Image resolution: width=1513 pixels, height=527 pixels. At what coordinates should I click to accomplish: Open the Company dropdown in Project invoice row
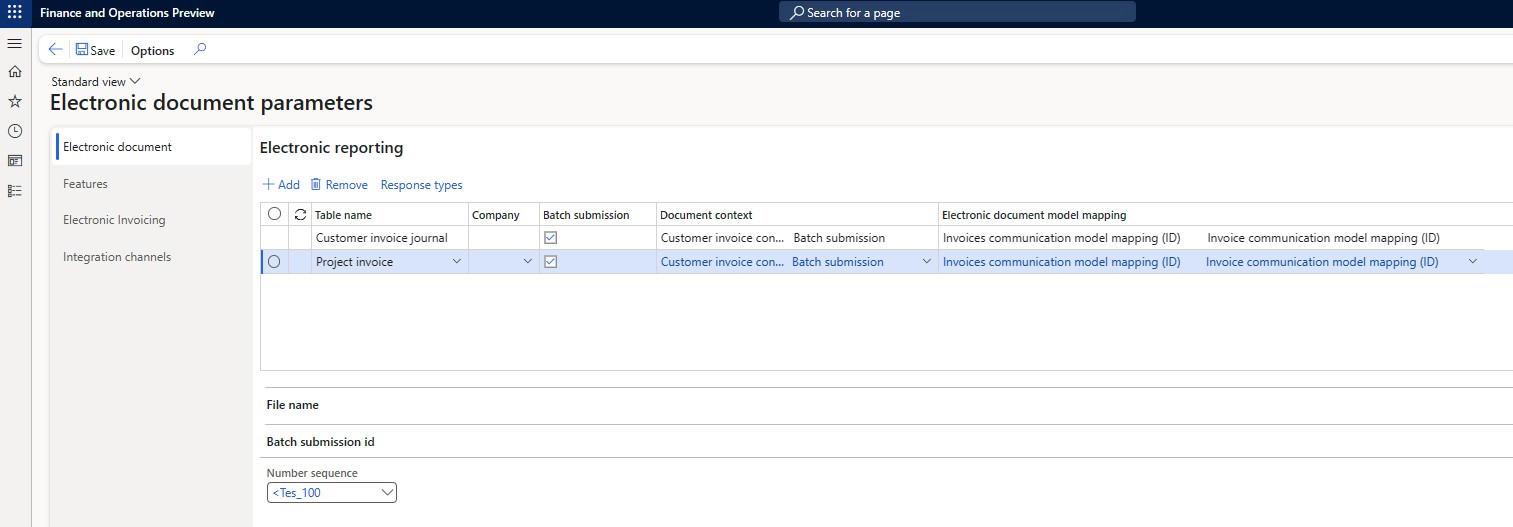tap(528, 262)
